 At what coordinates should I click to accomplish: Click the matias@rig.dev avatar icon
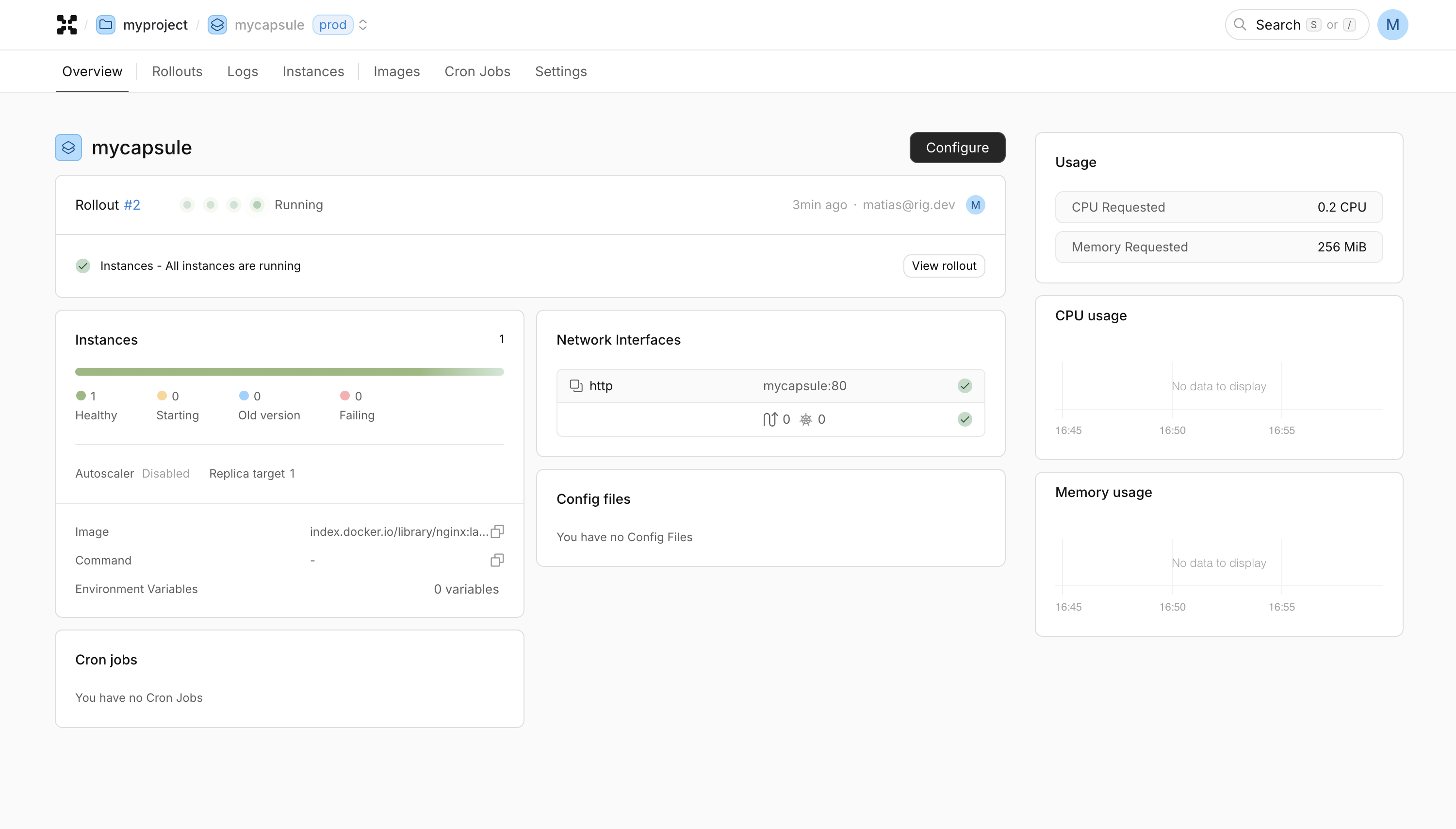click(x=975, y=205)
